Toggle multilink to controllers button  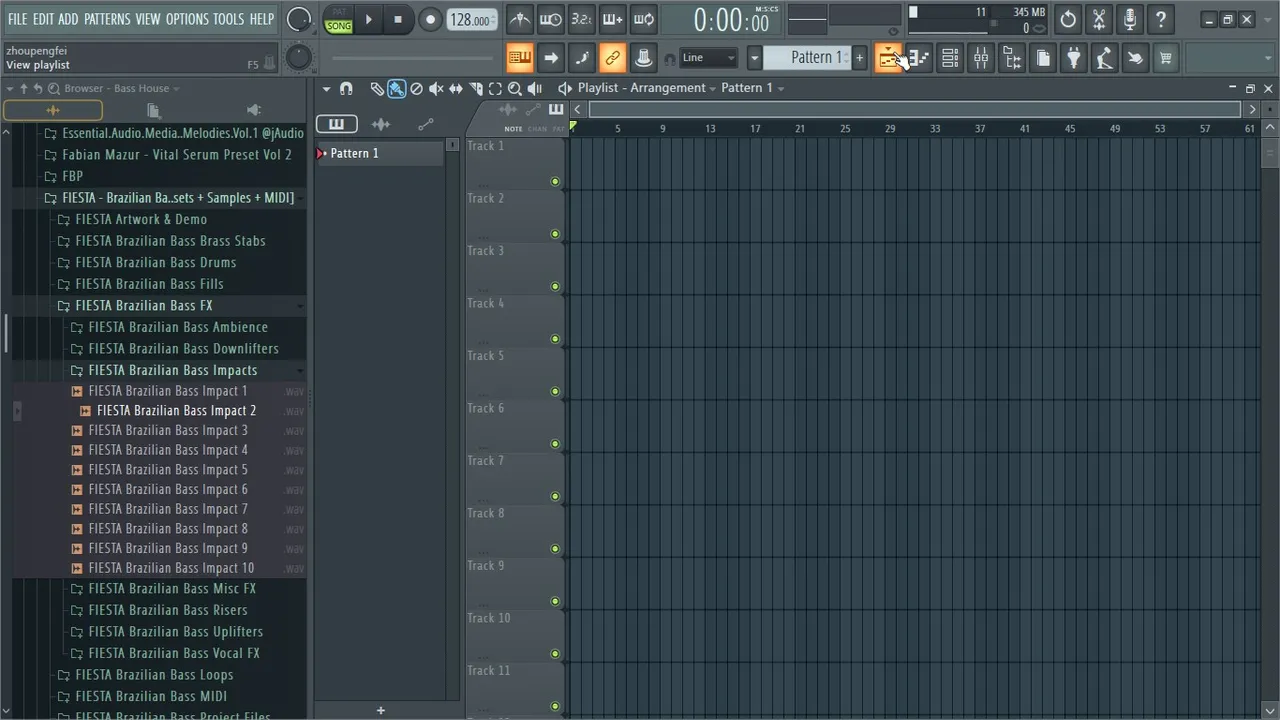point(613,58)
